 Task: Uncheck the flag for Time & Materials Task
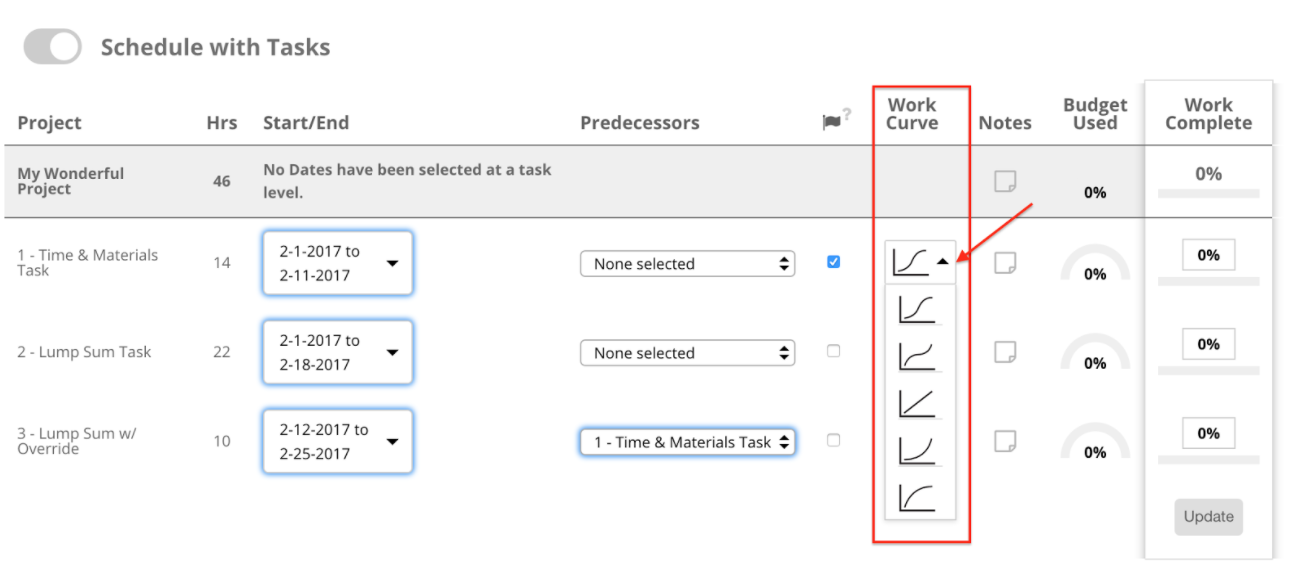click(833, 261)
